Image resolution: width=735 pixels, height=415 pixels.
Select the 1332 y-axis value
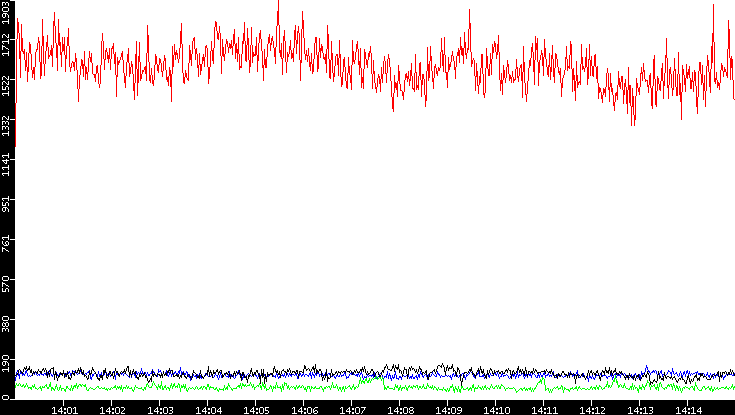6,127
